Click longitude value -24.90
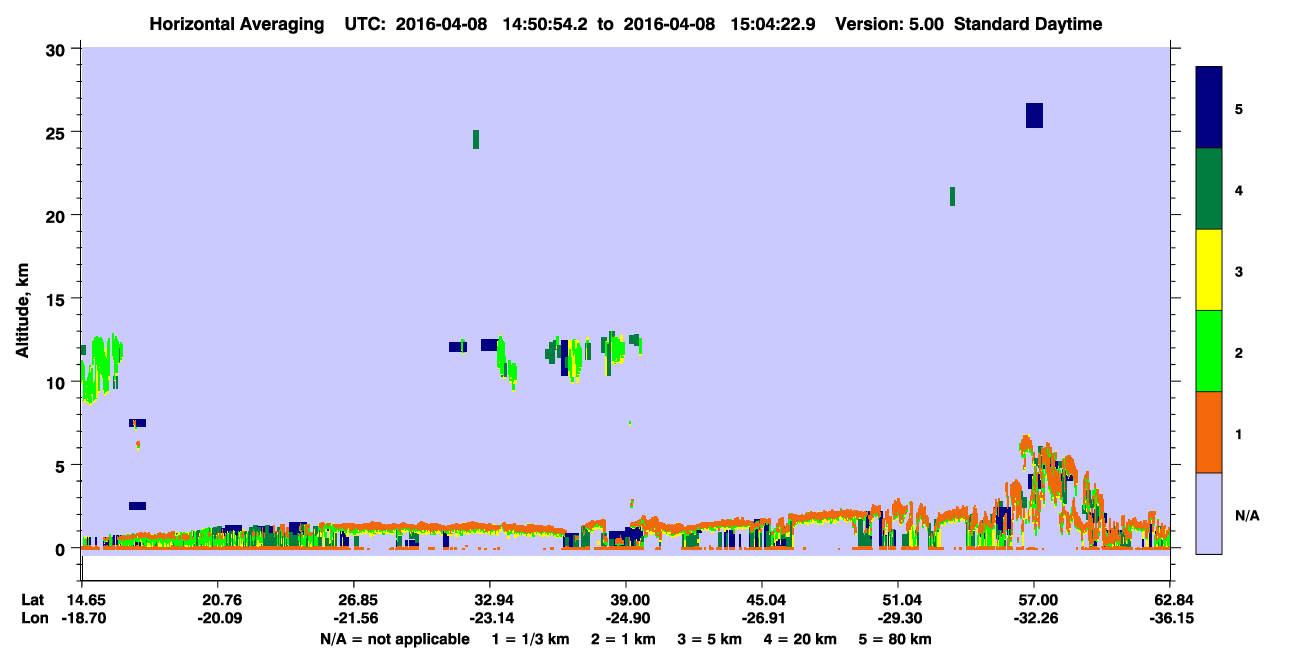The width and height of the screenshot is (1300, 667). click(x=626, y=619)
